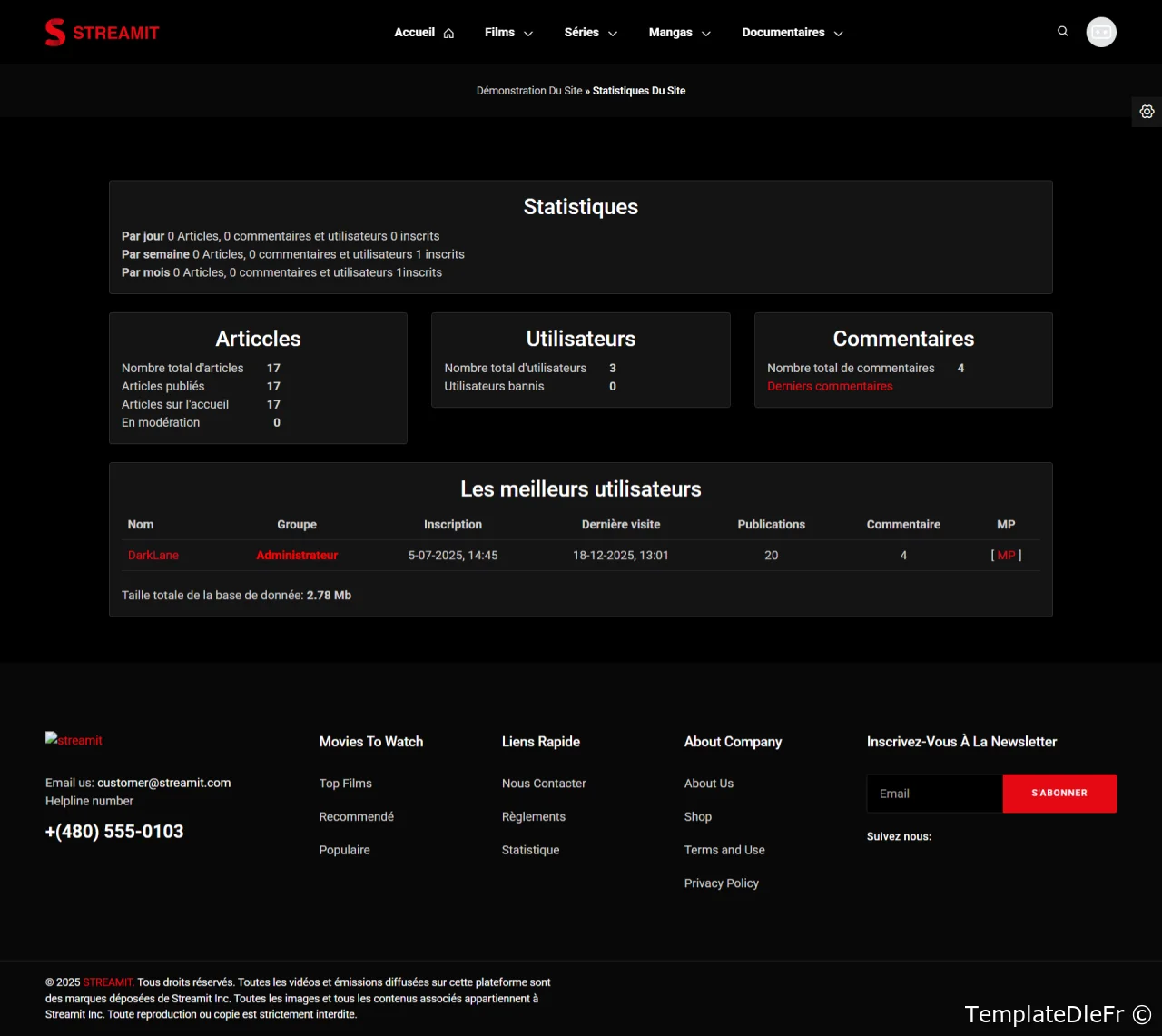
Task: Click Nous Contacter in footer
Action: coord(544,783)
